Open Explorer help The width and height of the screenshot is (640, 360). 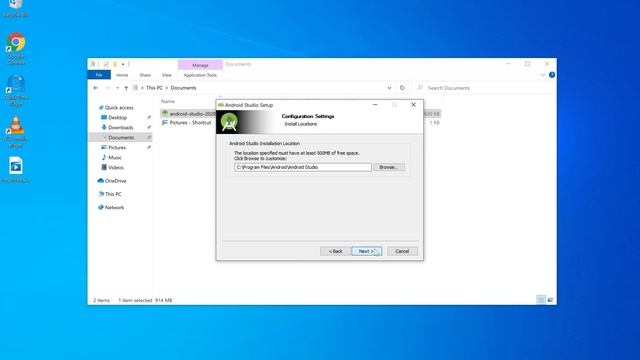tap(552, 75)
